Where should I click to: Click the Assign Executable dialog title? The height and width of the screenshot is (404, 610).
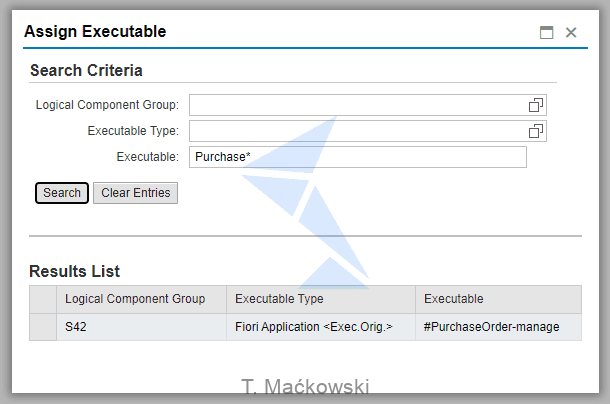(x=95, y=32)
